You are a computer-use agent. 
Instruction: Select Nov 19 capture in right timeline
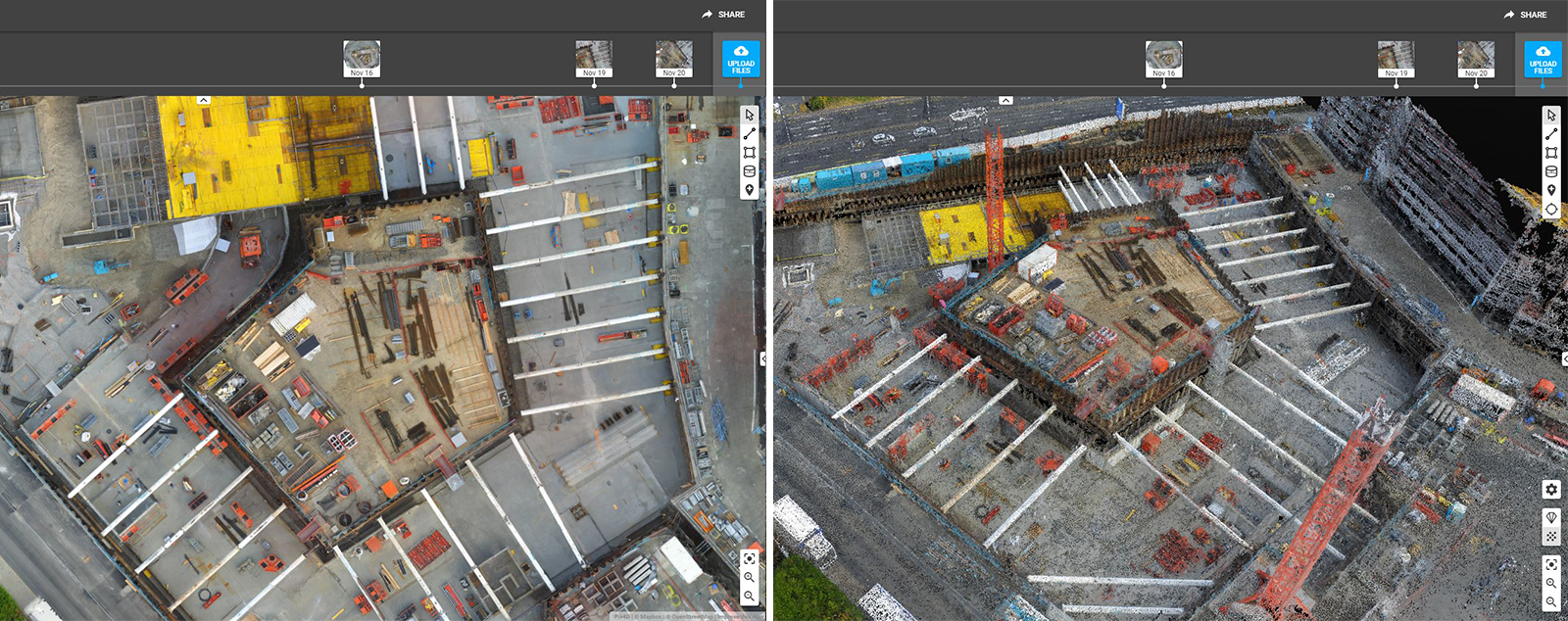pos(1396,59)
